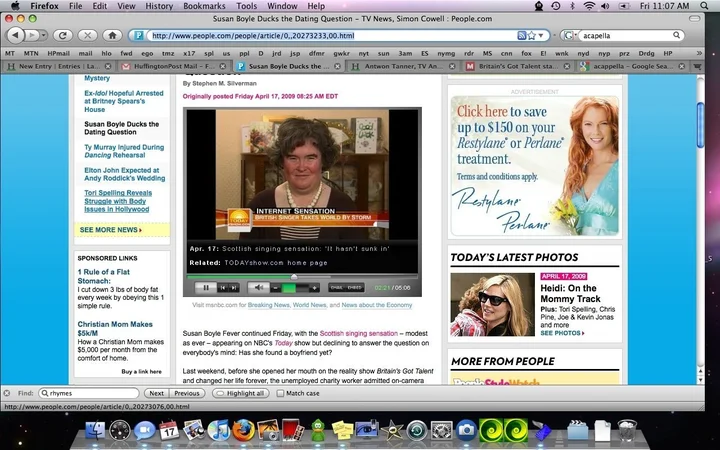The height and width of the screenshot is (450, 720).
Task: Open Photo Booth from the dock
Action: (292, 430)
